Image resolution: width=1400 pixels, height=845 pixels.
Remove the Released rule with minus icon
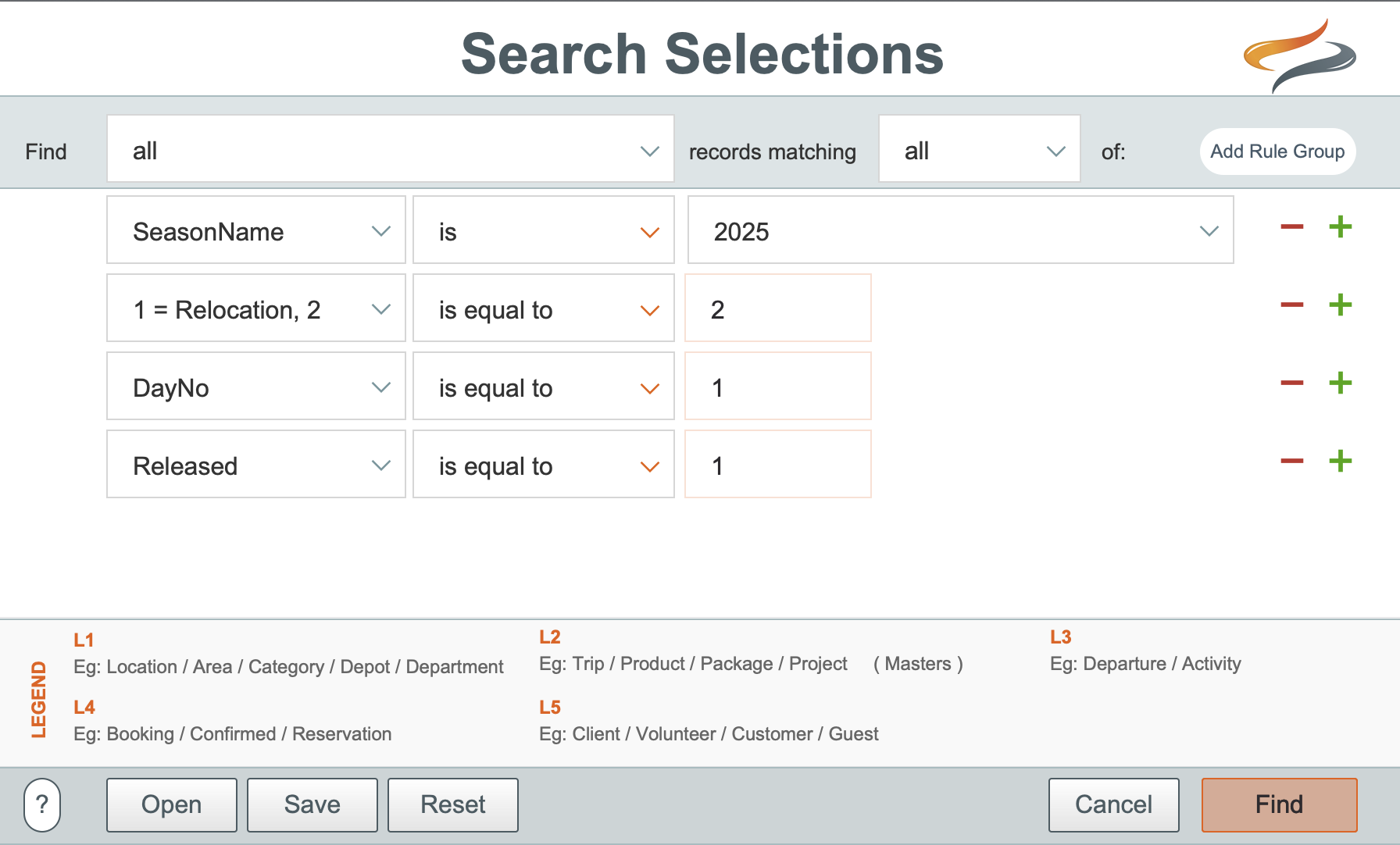pyautogui.click(x=1292, y=462)
